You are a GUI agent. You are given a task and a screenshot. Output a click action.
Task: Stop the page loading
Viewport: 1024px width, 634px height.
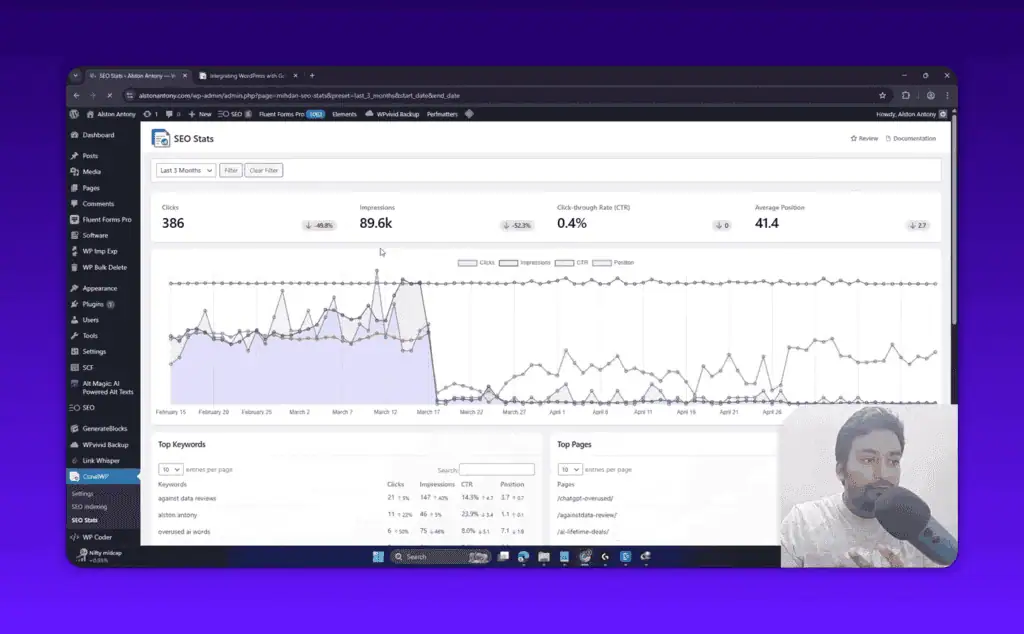pos(109,95)
